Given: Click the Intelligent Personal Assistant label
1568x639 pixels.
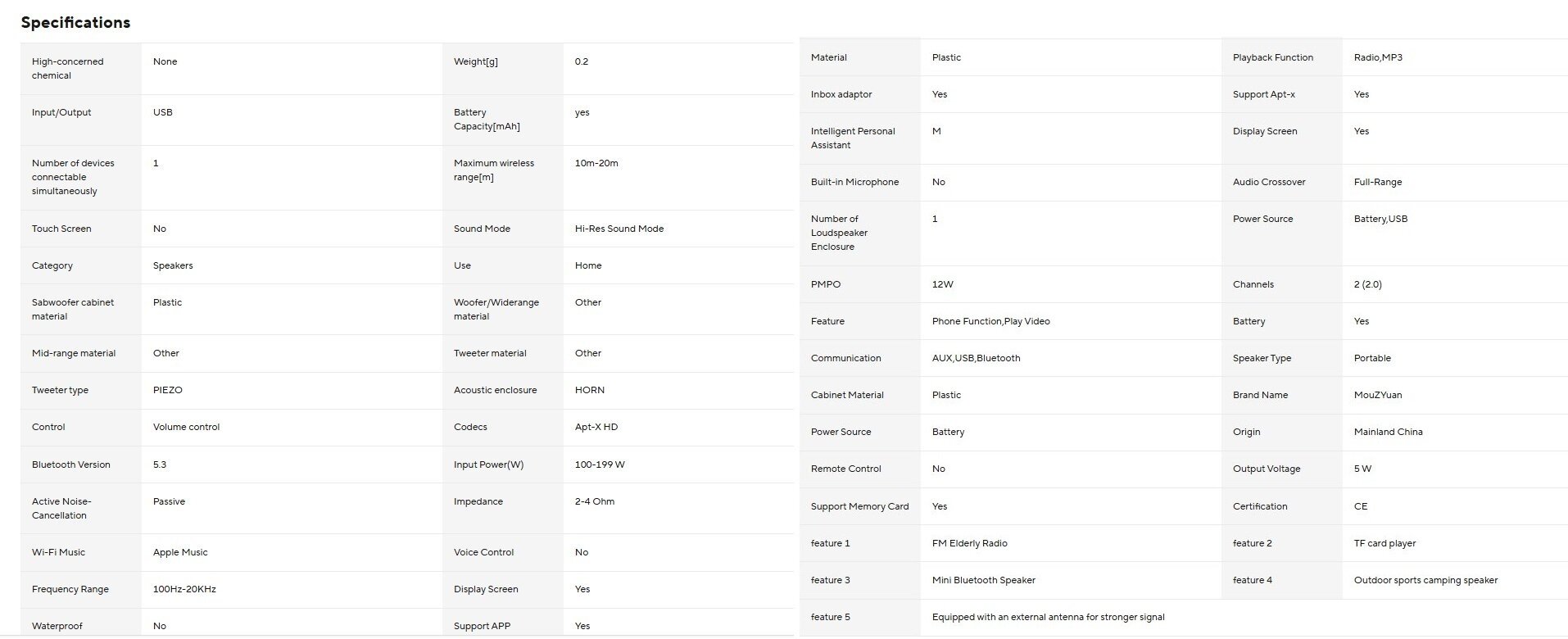Looking at the screenshot, I should (852, 138).
